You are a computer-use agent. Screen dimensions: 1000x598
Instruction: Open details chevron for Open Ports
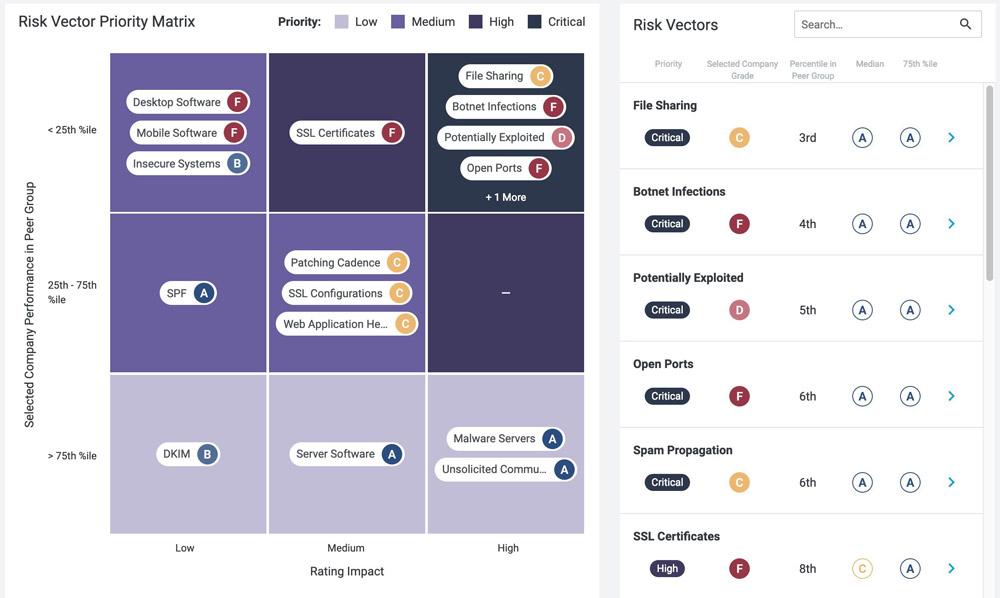(951, 396)
